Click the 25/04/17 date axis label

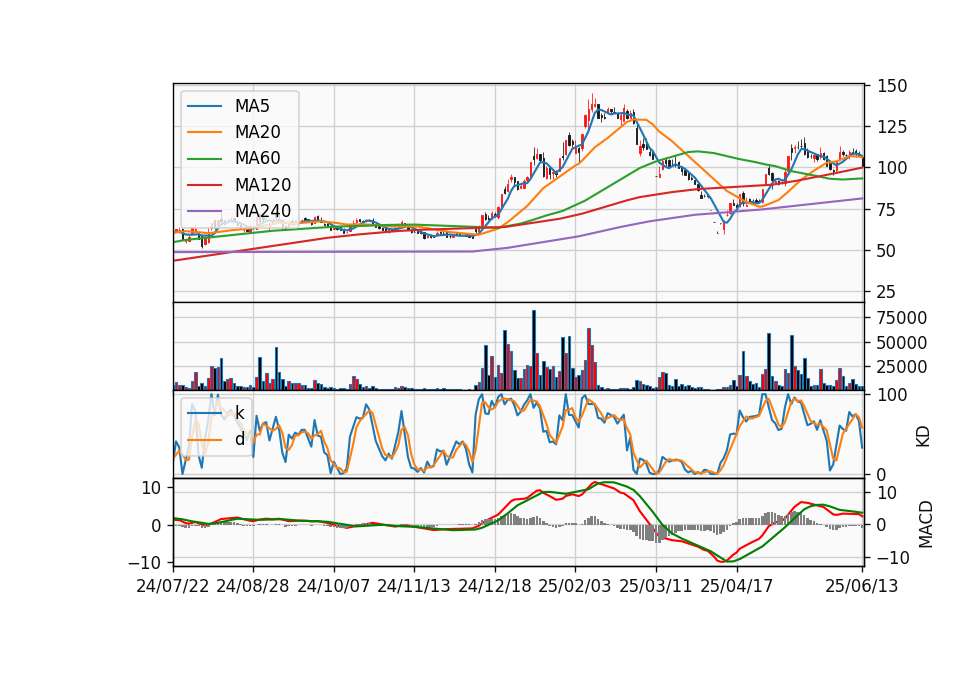737,586
